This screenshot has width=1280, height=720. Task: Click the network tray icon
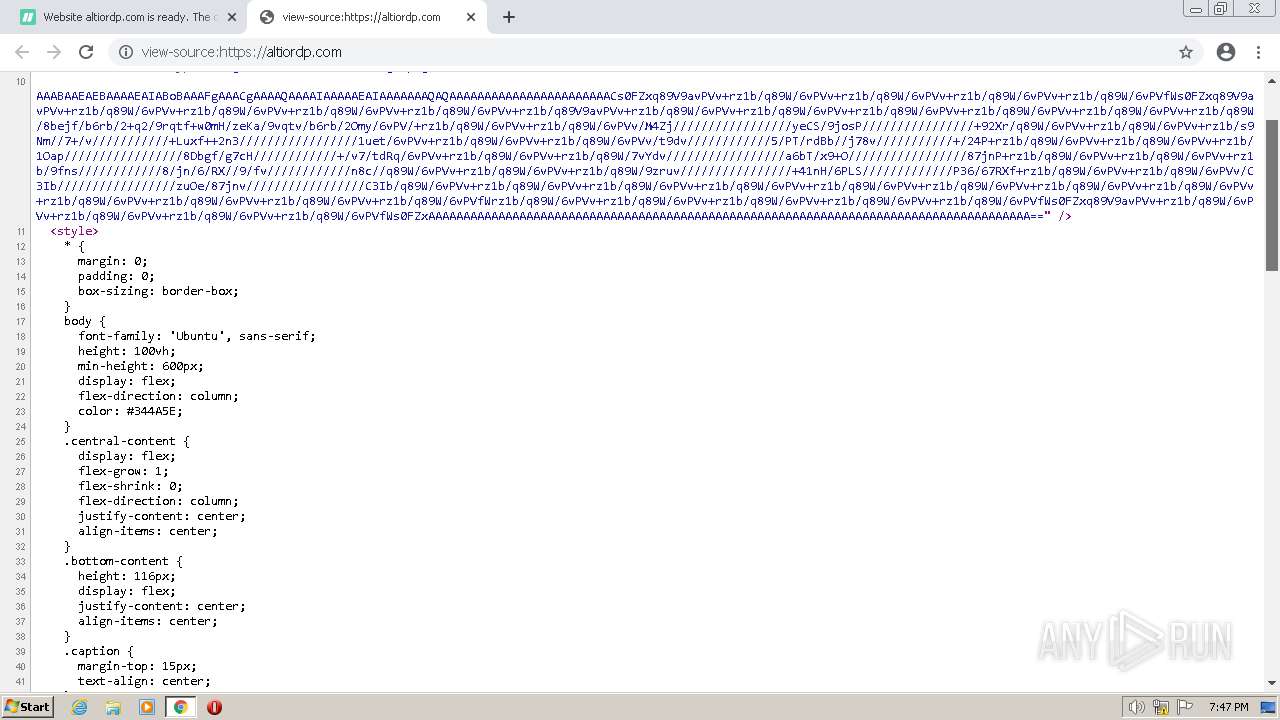[1161, 707]
